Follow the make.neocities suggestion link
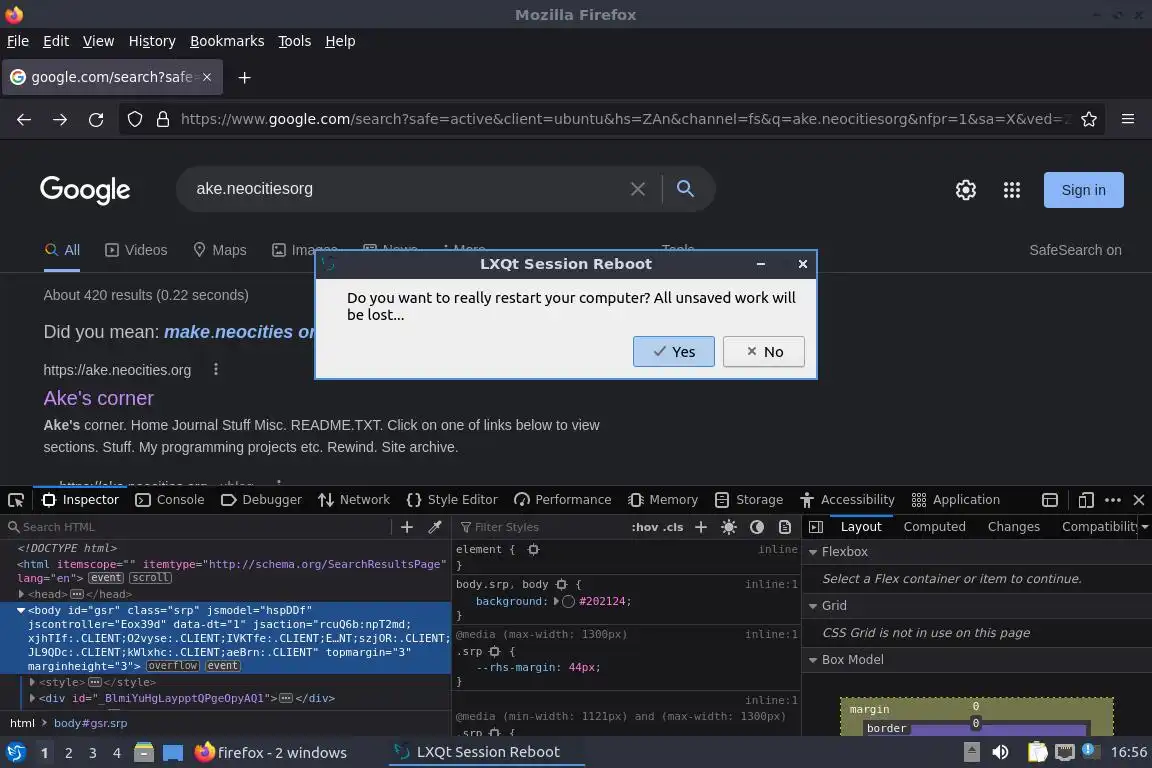1152x768 pixels. [x=239, y=332]
